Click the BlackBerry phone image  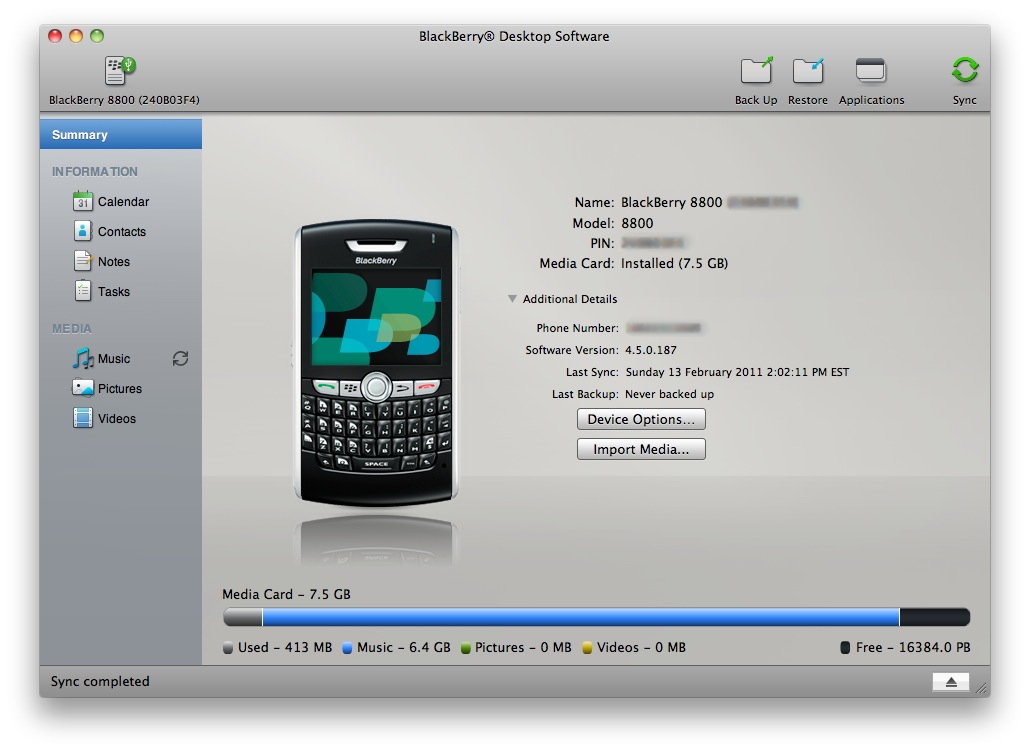pos(376,363)
